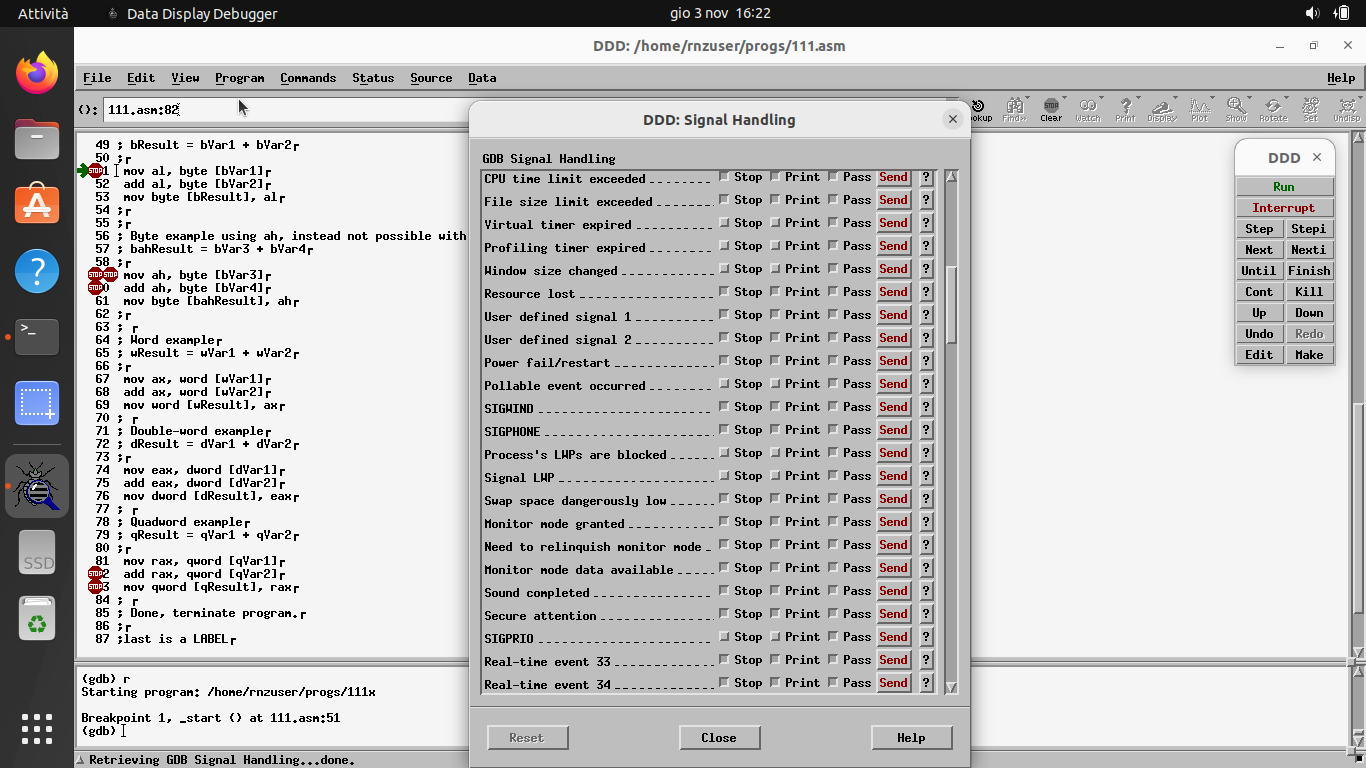The width and height of the screenshot is (1366, 768).
Task: Toggle Pass for Virtual timer expired
Action: 833,223
